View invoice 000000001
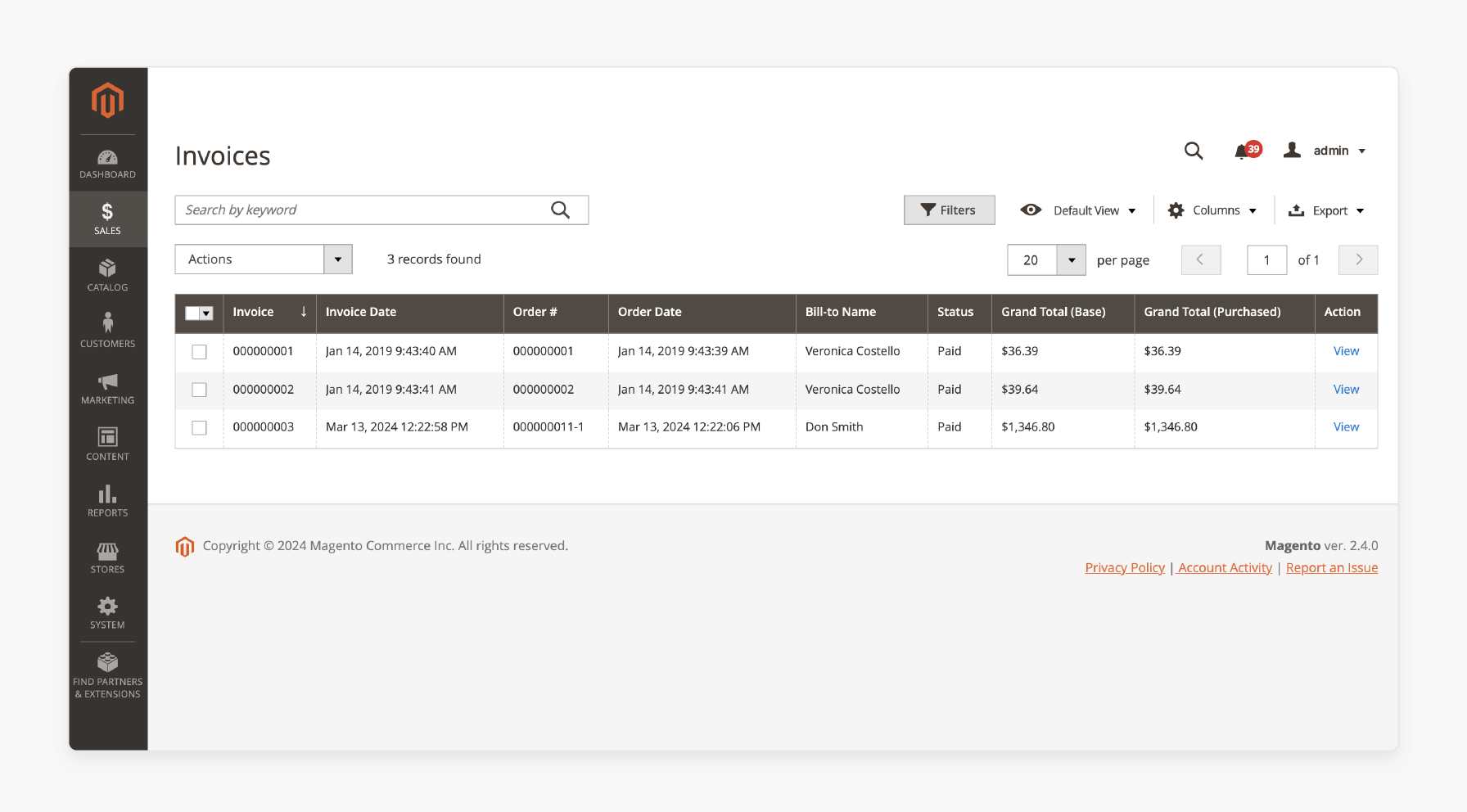This screenshot has width=1467, height=812. [1346, 351]
